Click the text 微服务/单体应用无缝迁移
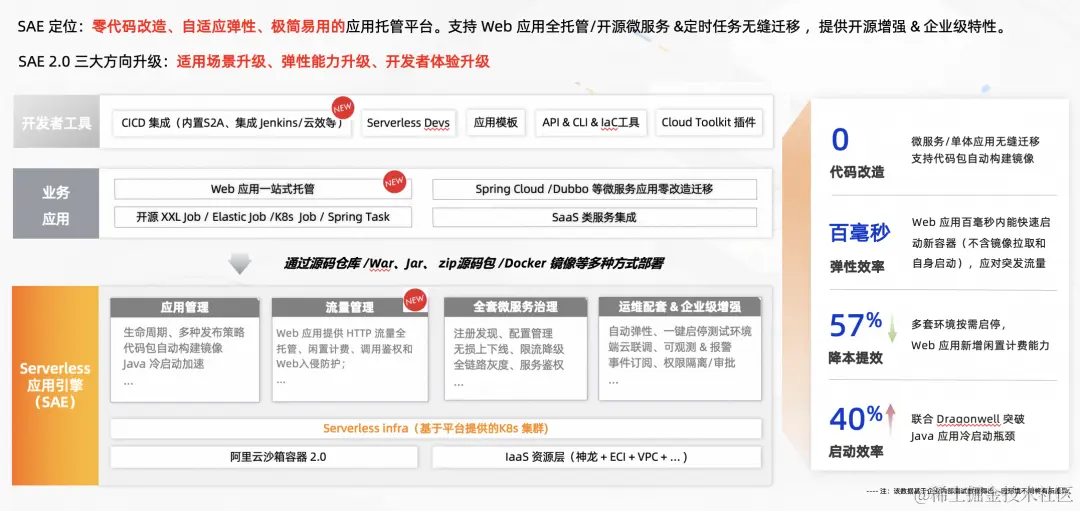This screenshot has width=1080, height=511. click(975, 141)
